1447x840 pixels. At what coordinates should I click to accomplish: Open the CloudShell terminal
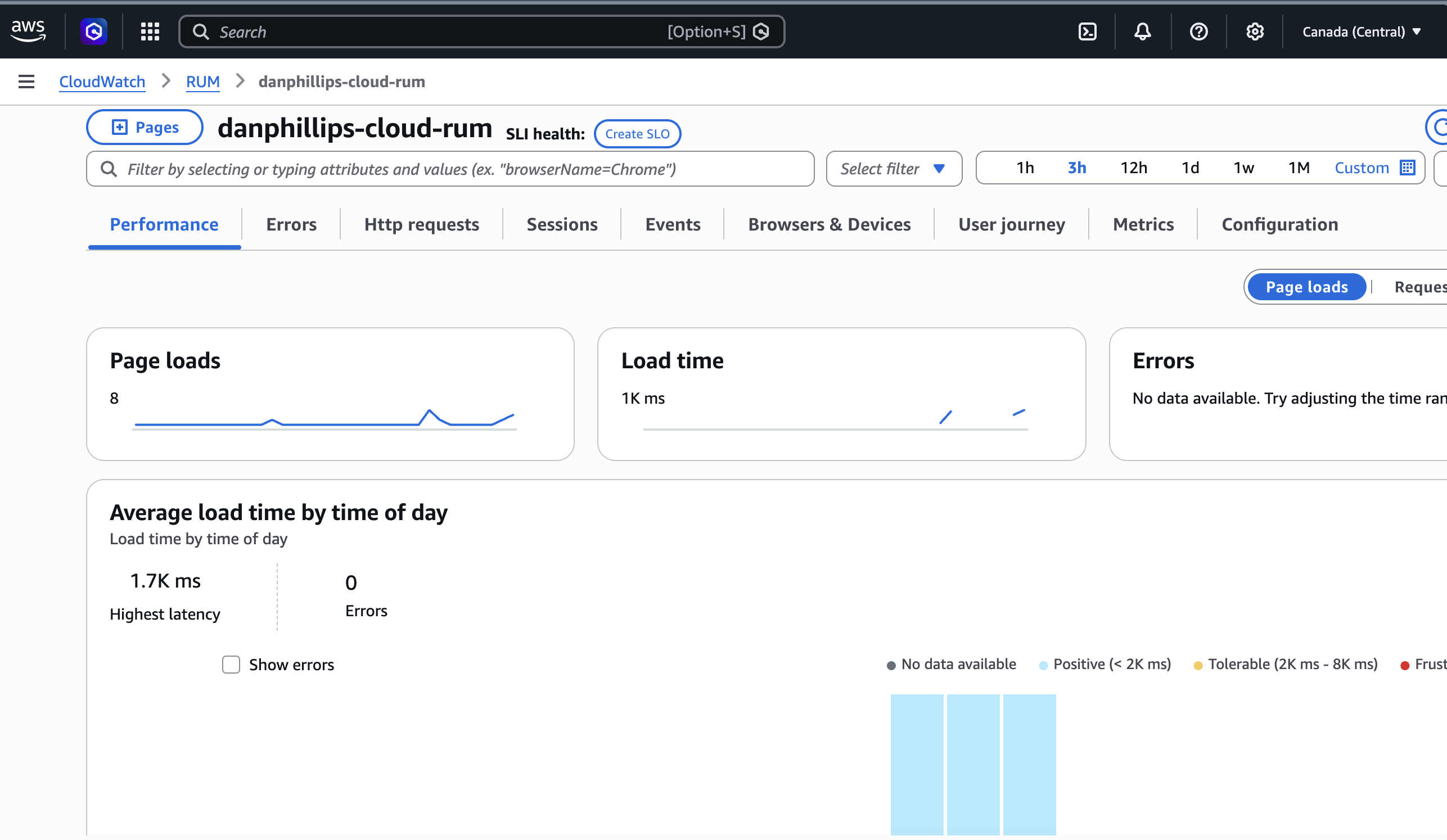tap(1087, 31)
